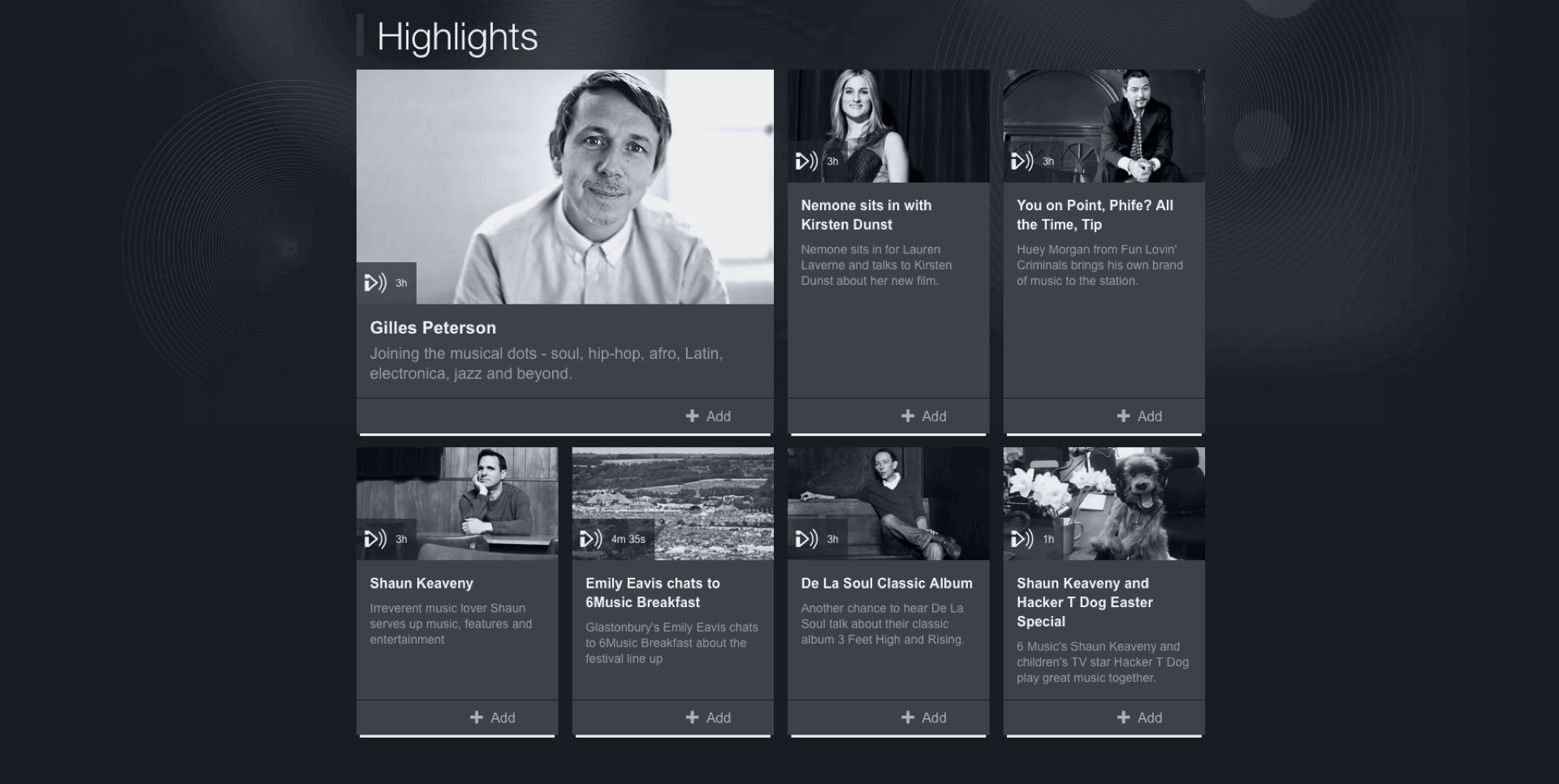Screen dimensions: 1559x784
Task: Open Shaun Keaveny and Hacker T Dog title
Action: pyautogui.click(x=1085, y=602)
